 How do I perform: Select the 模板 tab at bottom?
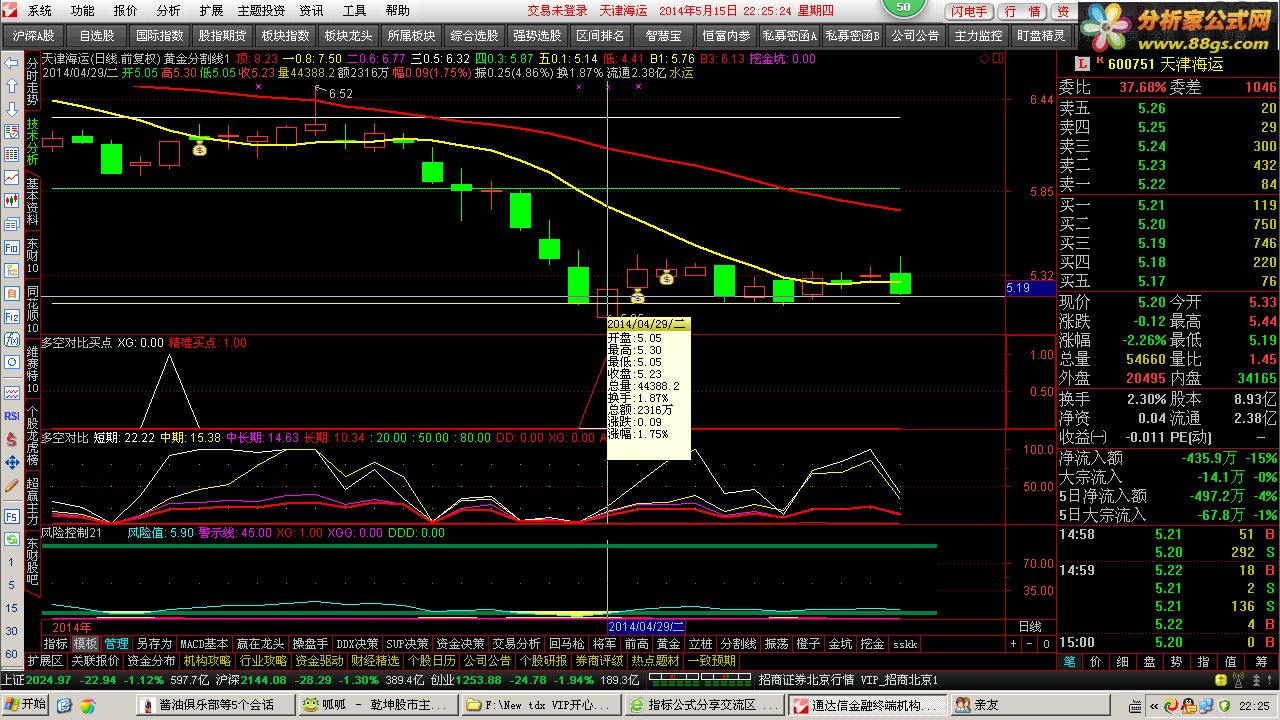click(86, 644)
